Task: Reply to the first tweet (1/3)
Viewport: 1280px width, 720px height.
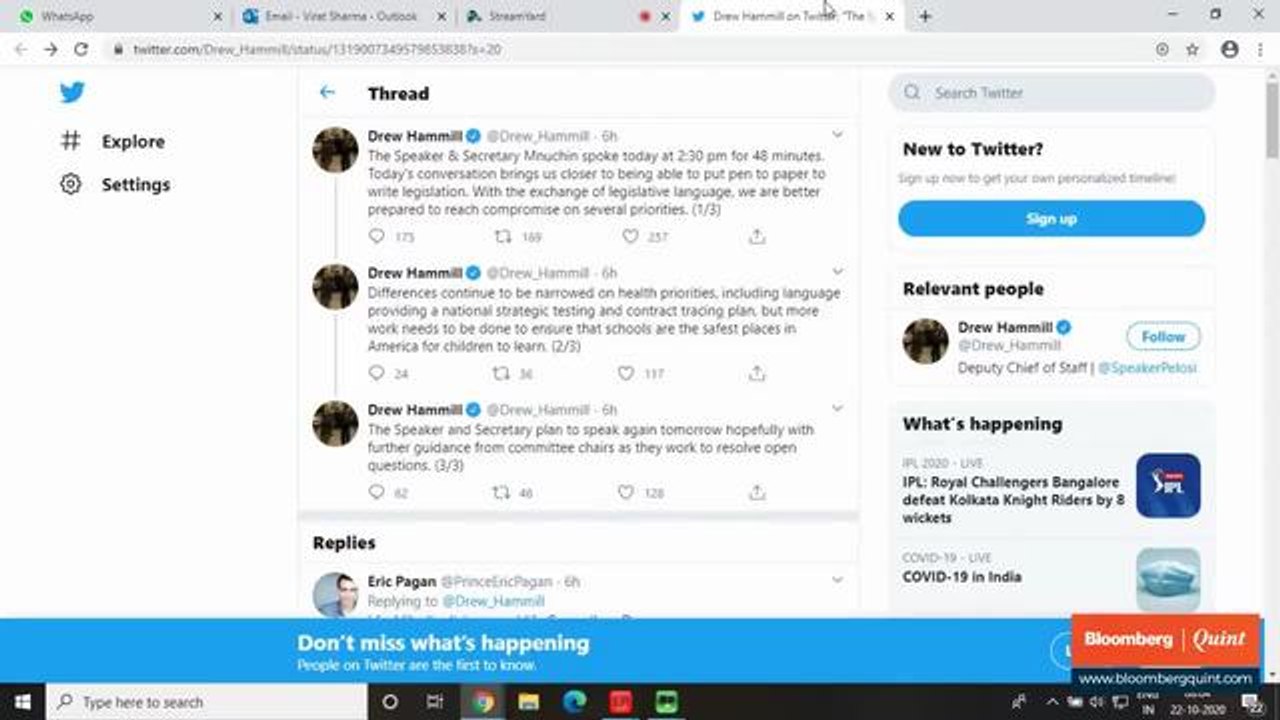Action: pyautogui.click(x=376, y=237)
